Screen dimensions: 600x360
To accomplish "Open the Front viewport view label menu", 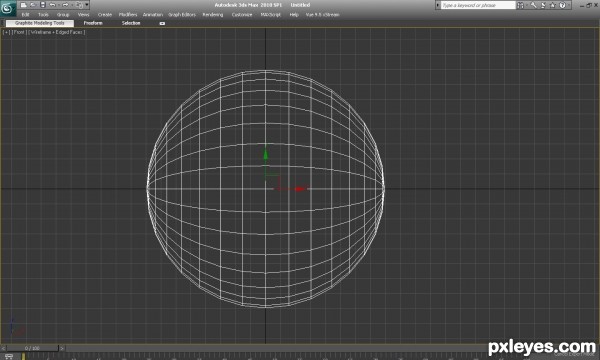I will pos(19,32).
